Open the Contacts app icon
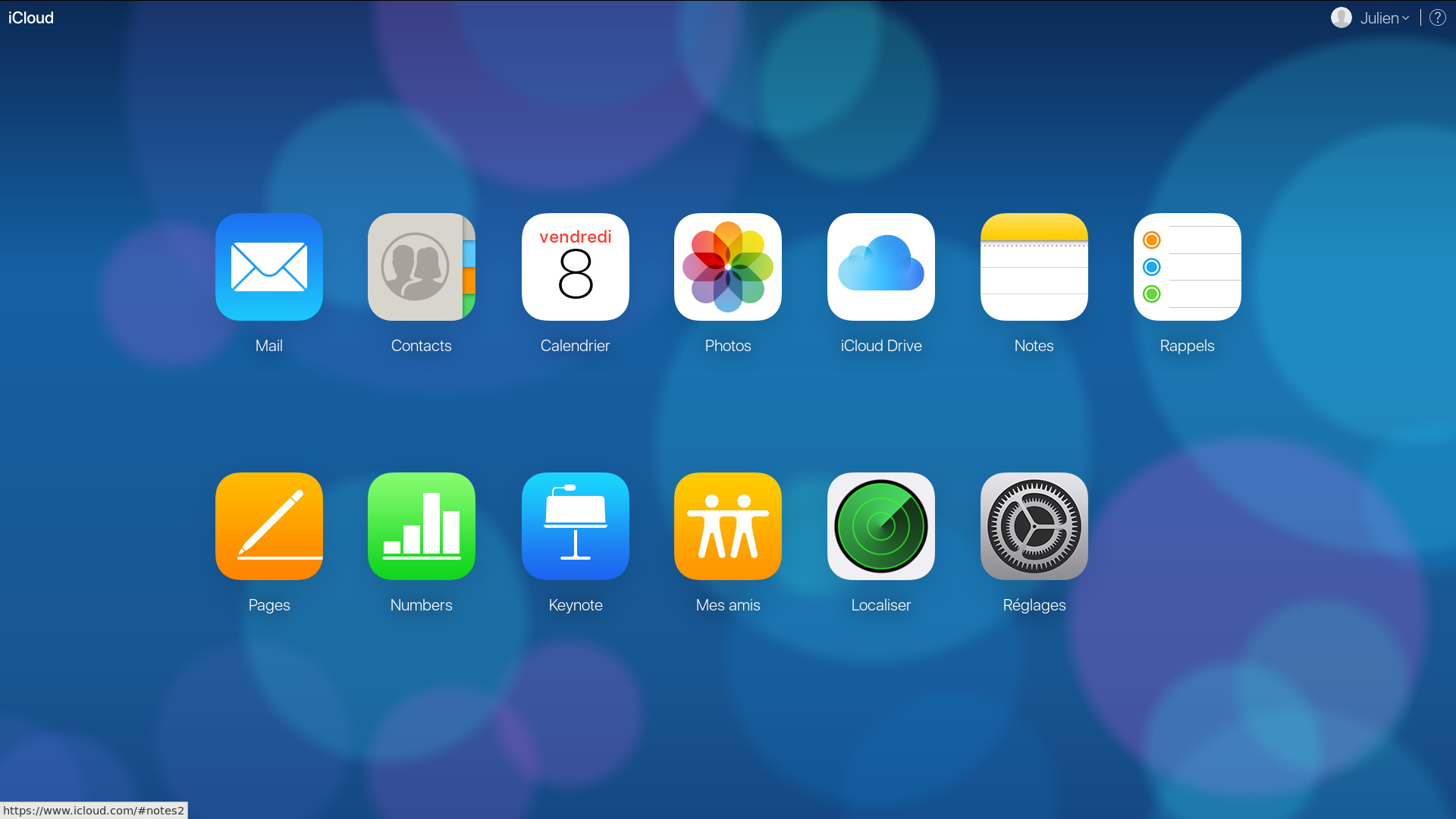 (x=422, y=267)
